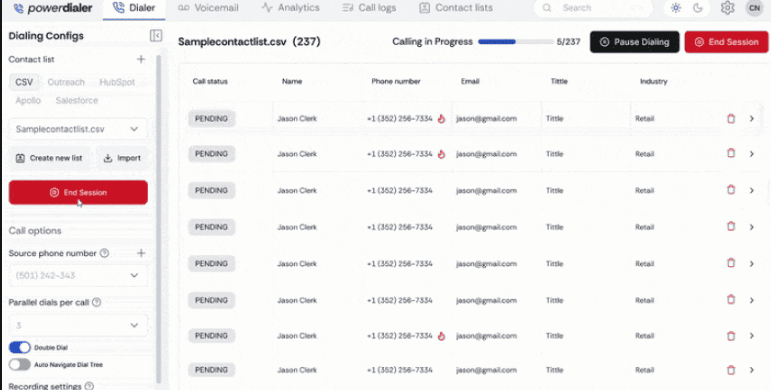Delete the second contact row using trash icon
This screenshot has height=390, width=771.
(x=731, y=153)
